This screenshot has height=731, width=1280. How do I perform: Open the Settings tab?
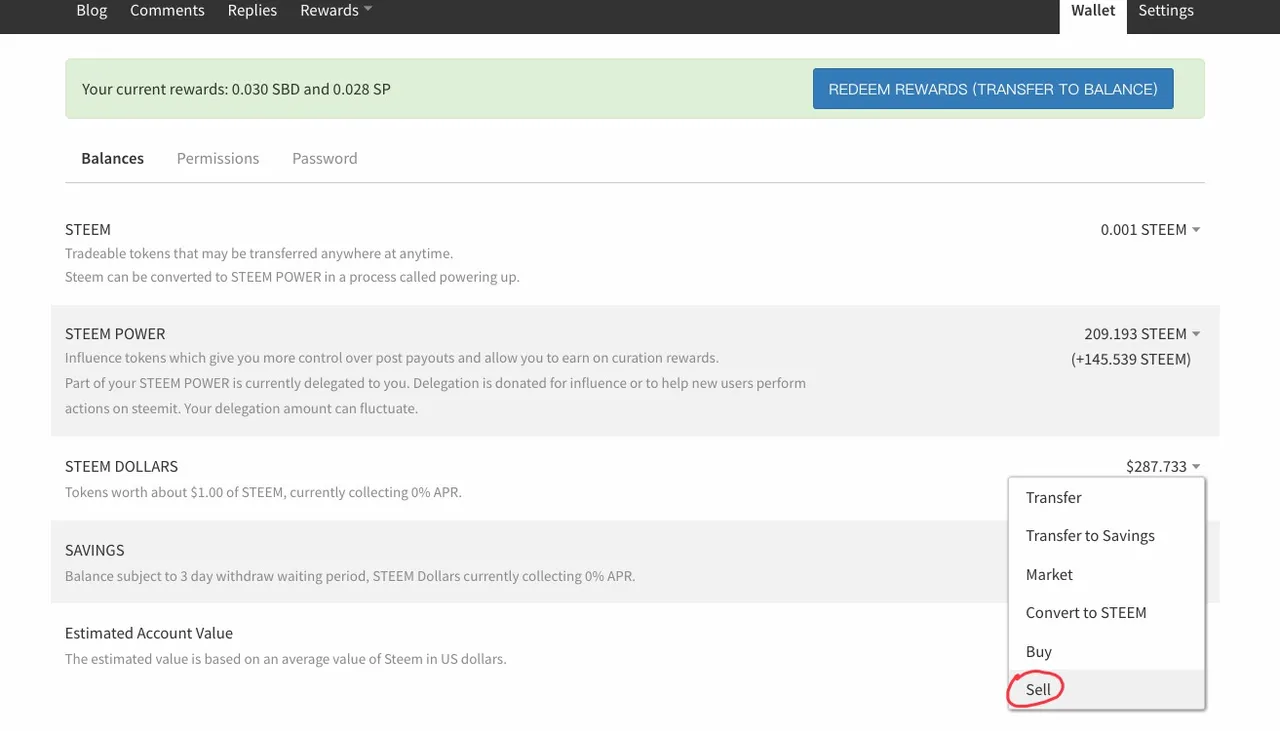click(1166, 10)
